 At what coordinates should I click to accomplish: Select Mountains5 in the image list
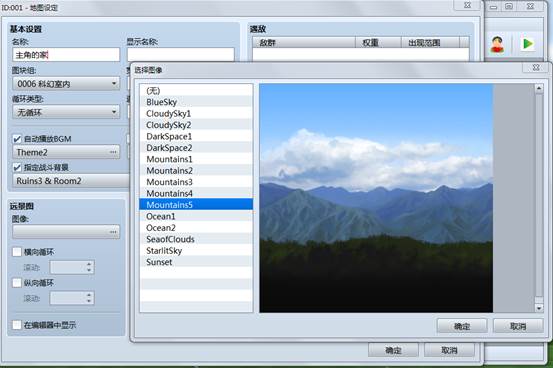point(196,205)
